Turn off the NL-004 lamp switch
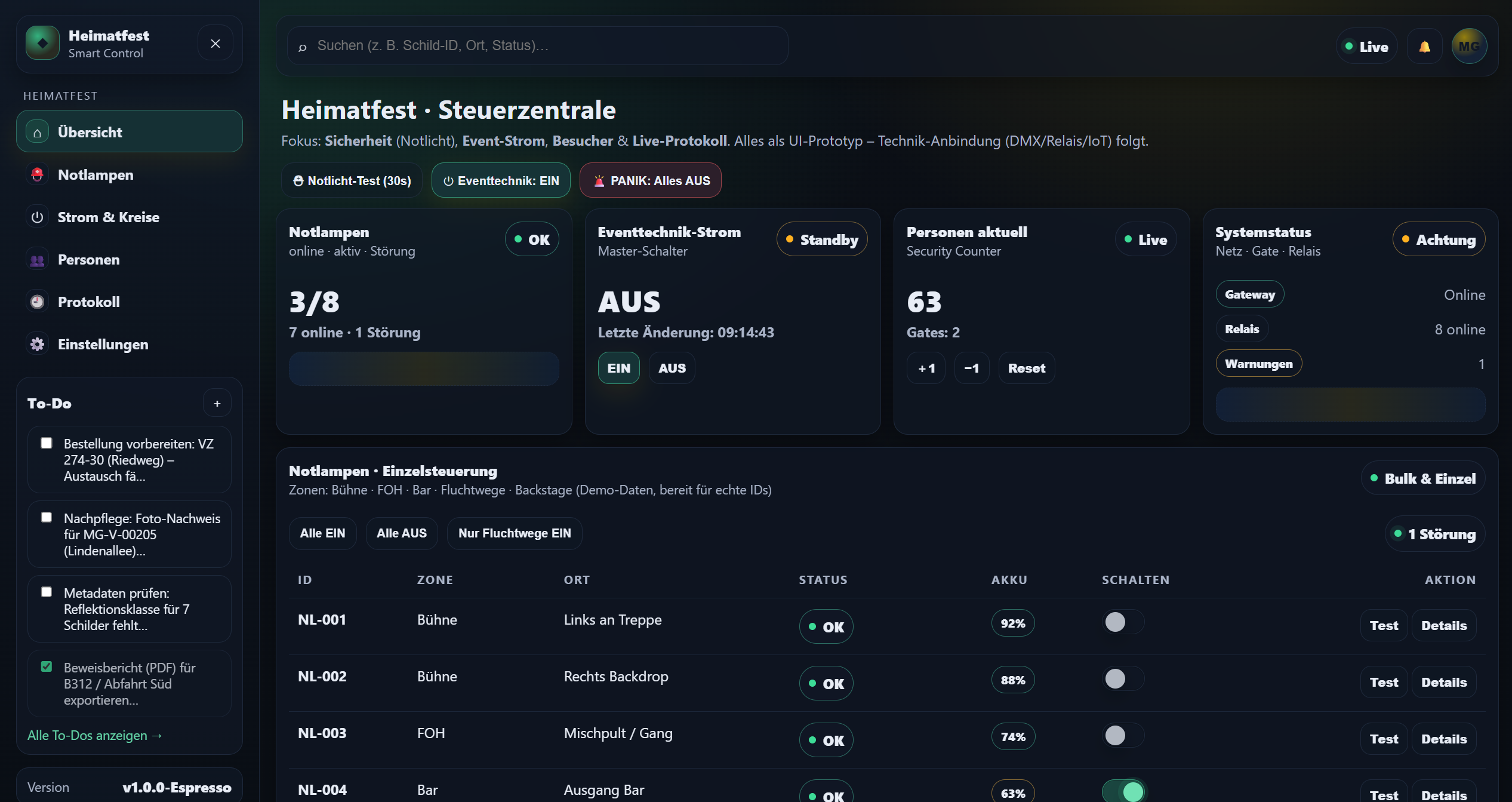 [x=1123, y=791]
